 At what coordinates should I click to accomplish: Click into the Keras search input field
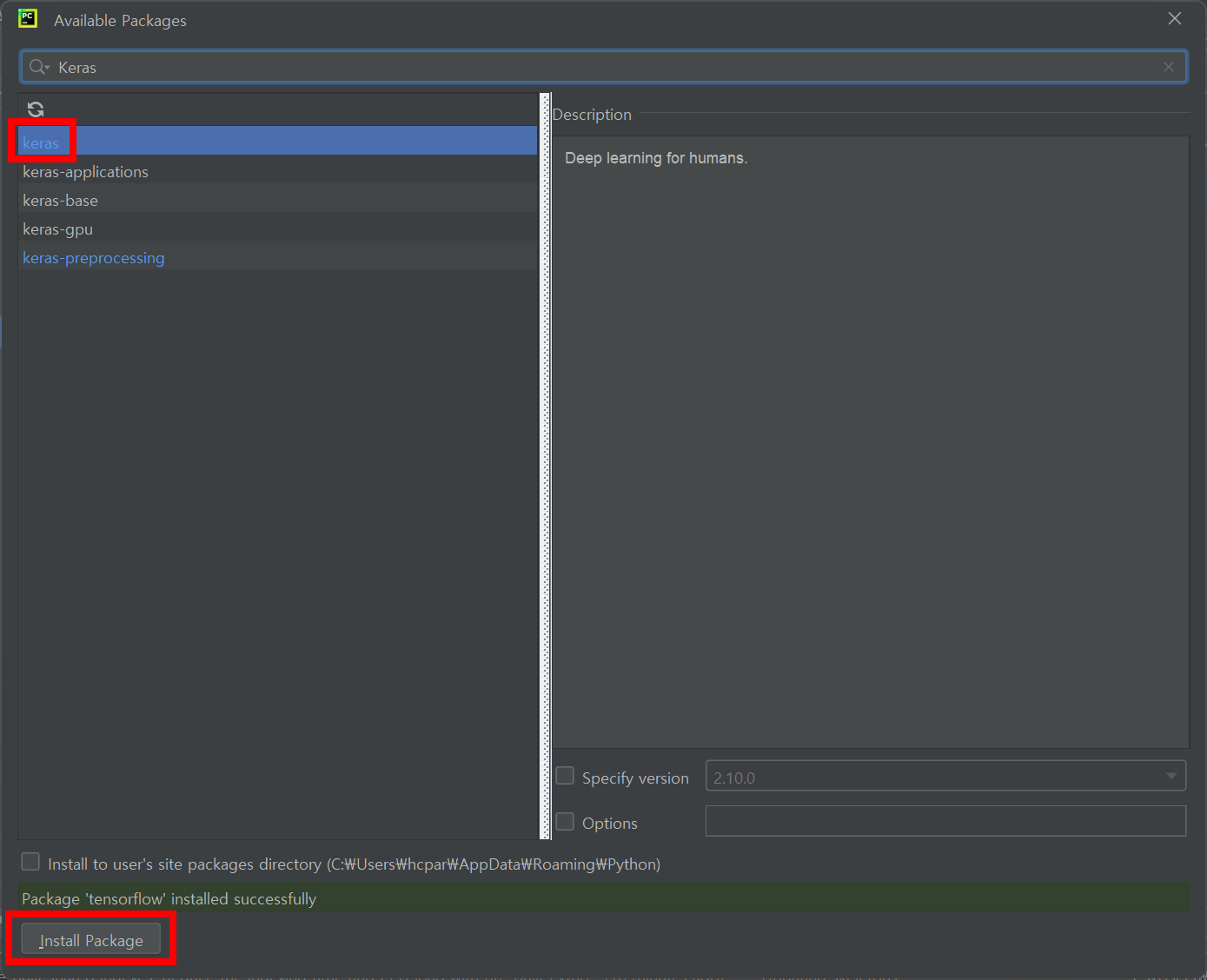604,67
